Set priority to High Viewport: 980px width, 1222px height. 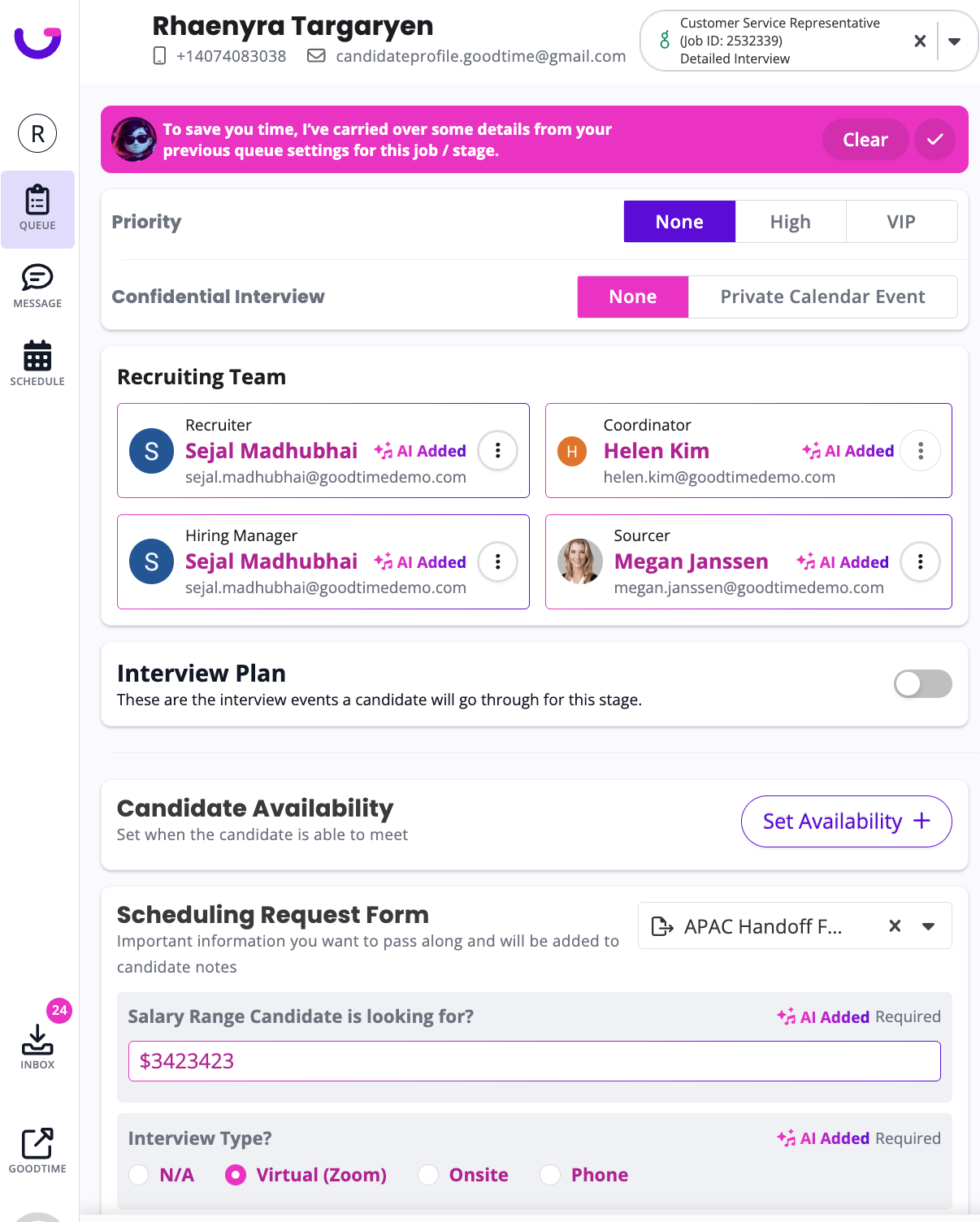(x=790, y=222)
